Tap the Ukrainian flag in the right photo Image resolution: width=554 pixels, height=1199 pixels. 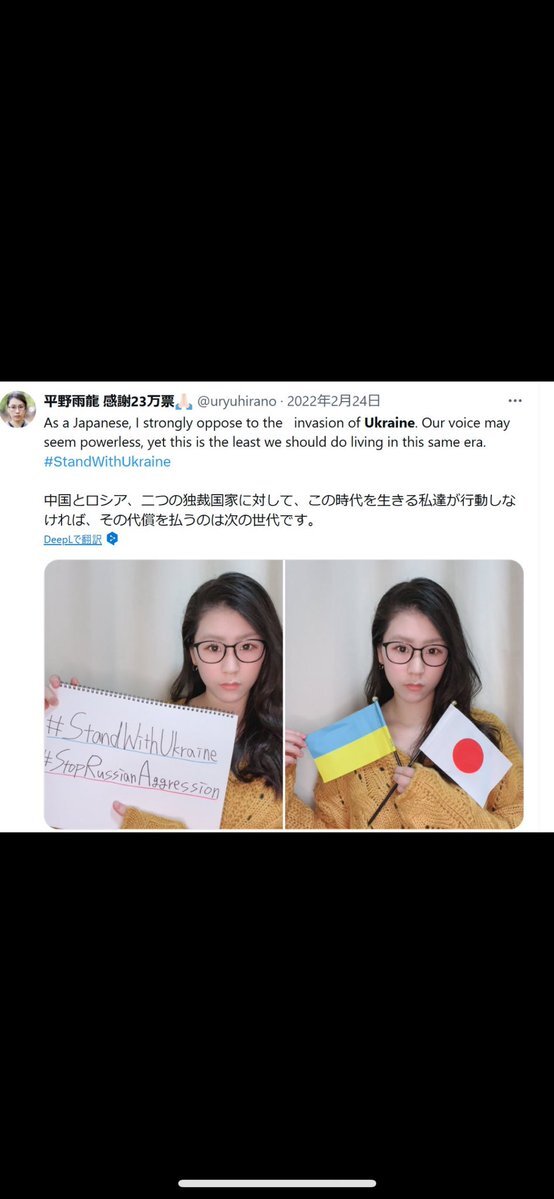[x=349, y=741]
